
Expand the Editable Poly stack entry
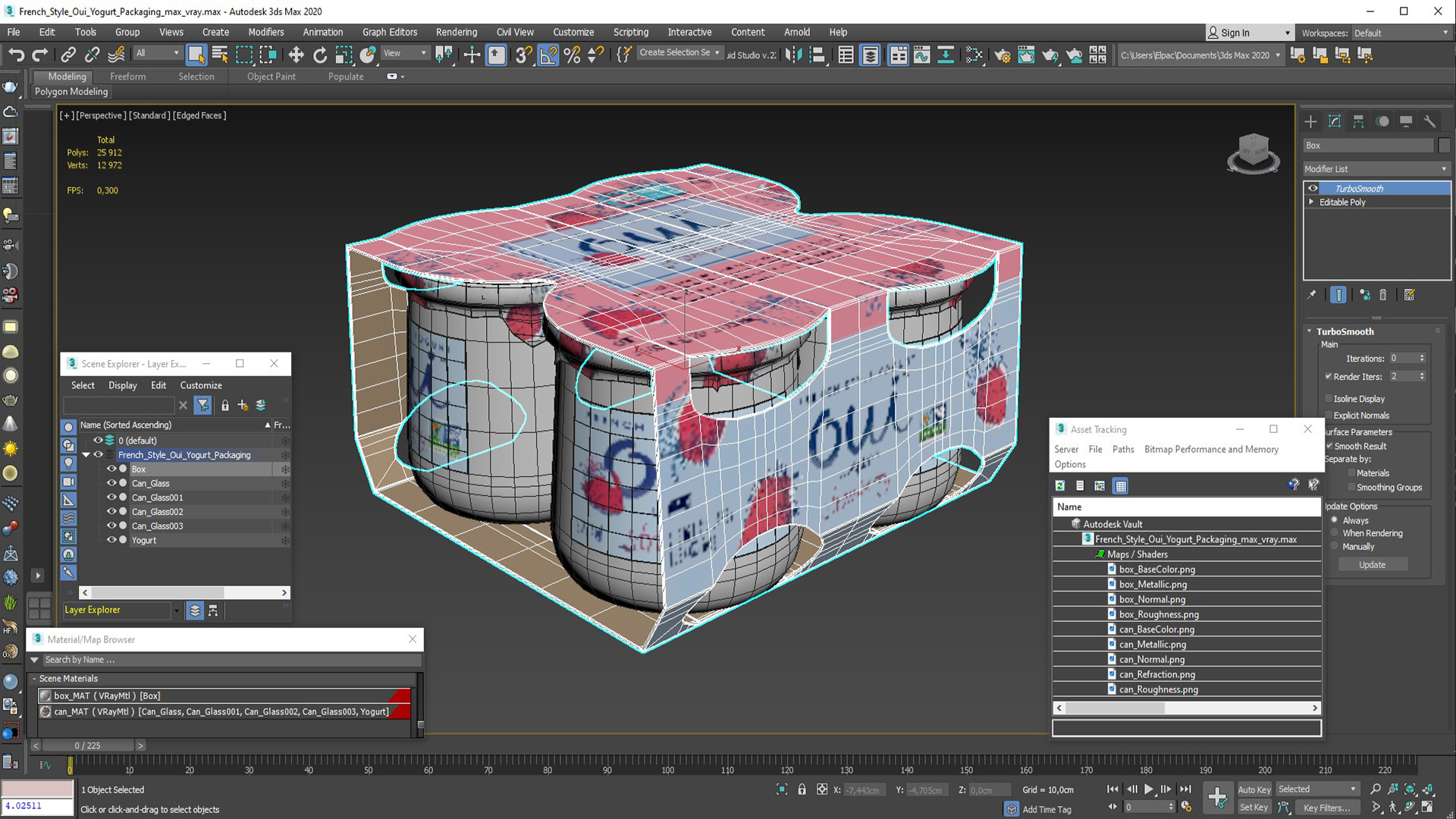tap(1311, 202)
